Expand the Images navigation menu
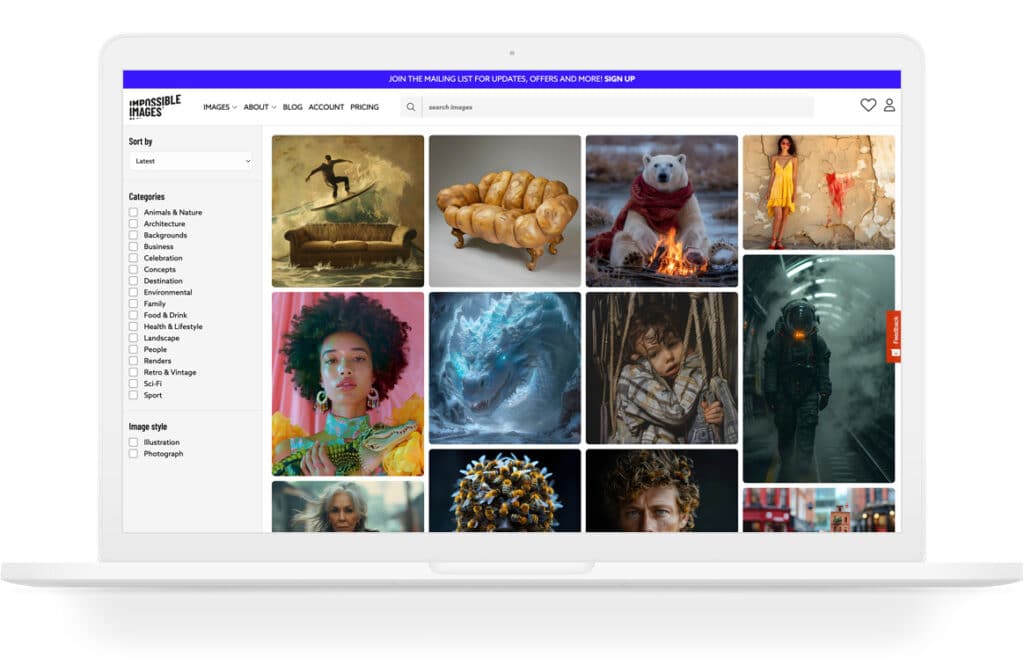This screenshot has width=1024, height=672. [219, 107]
